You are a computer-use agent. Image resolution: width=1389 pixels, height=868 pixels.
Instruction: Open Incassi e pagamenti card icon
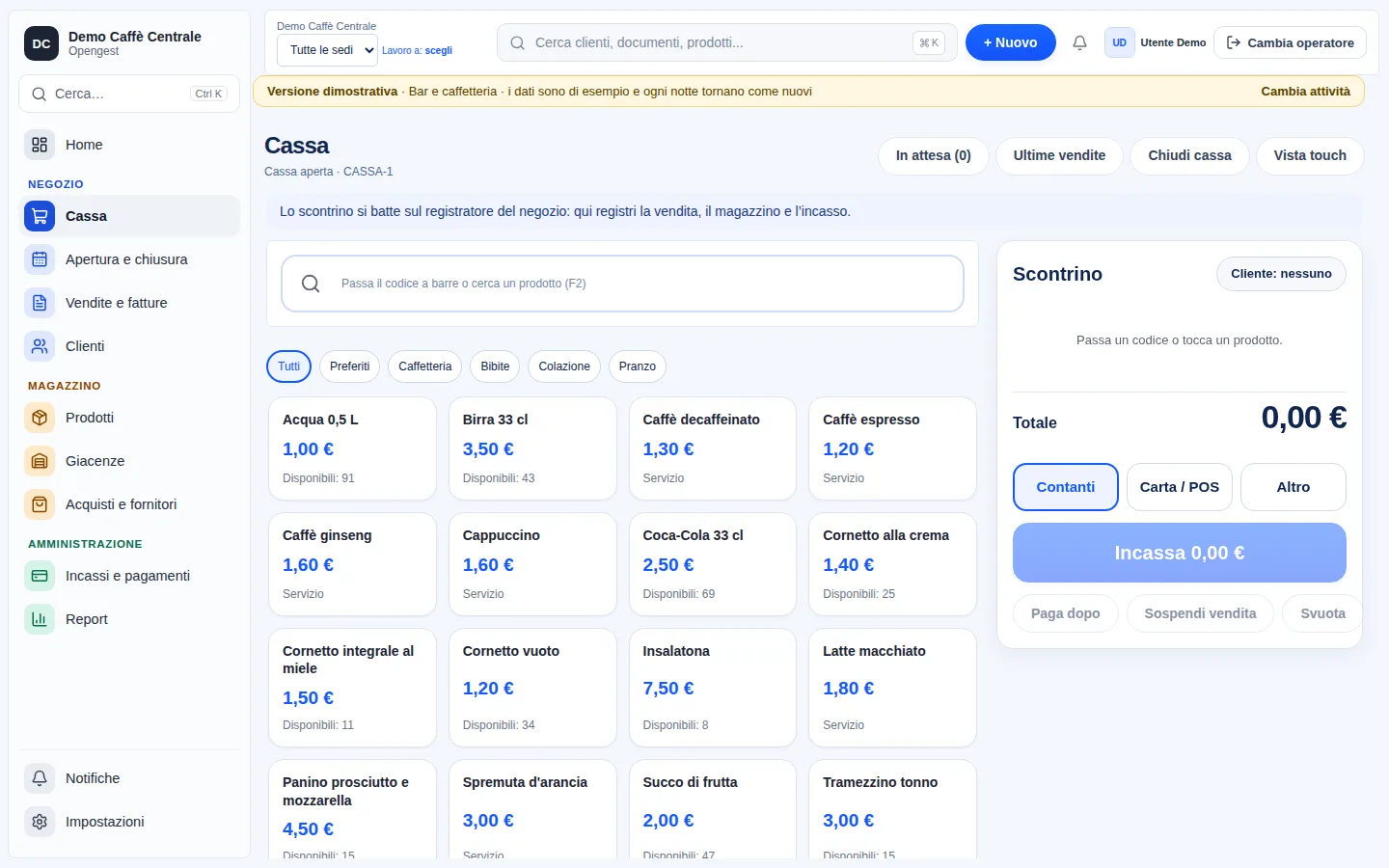tap(40, 576)
